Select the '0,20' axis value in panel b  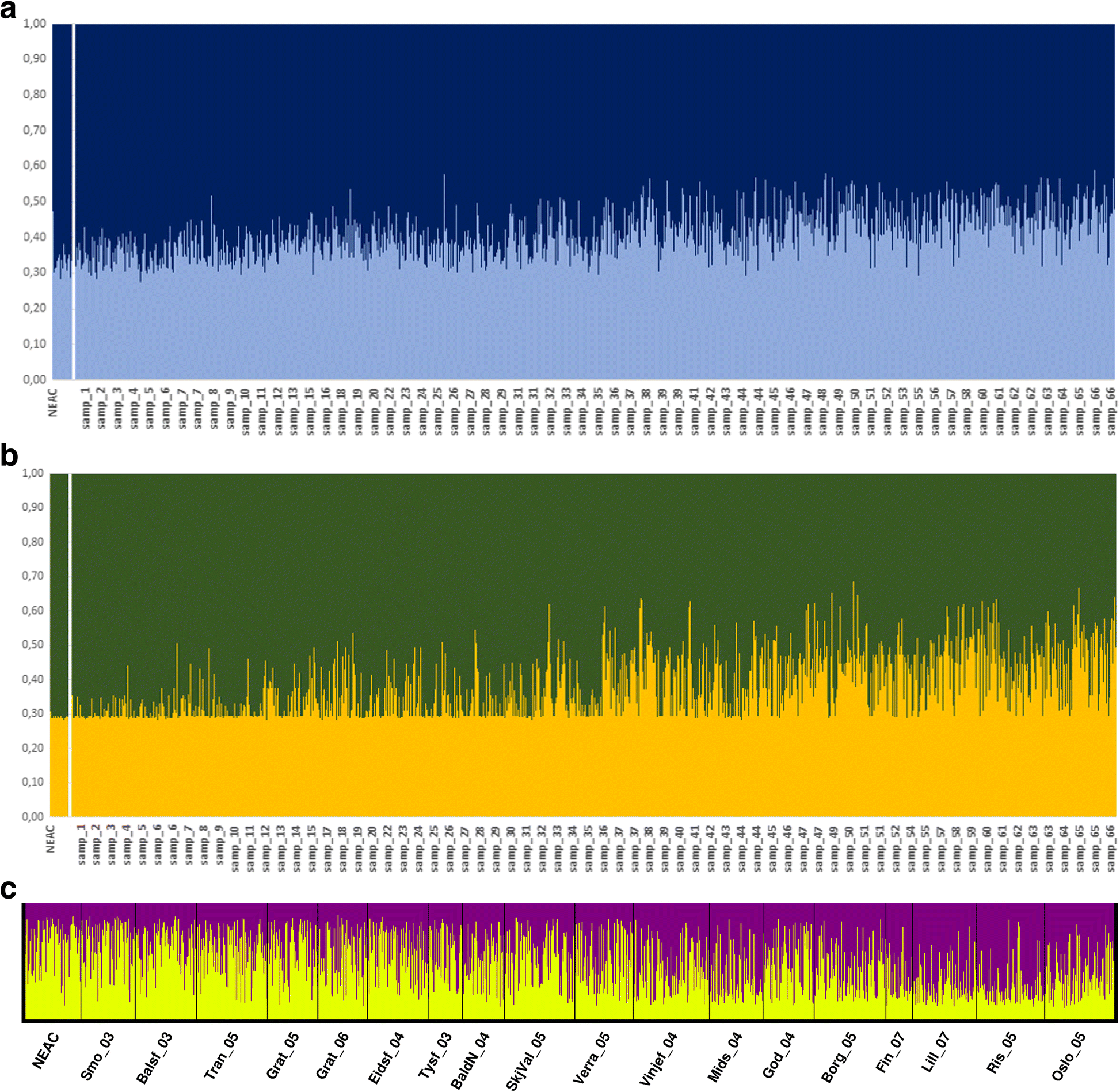pos(33,748)
